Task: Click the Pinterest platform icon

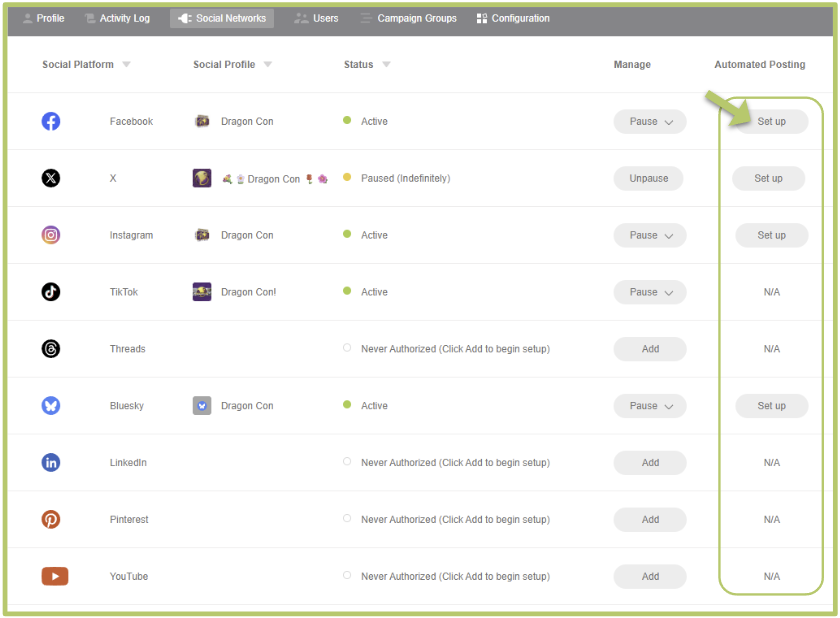Action: click(x=51, y=519)
